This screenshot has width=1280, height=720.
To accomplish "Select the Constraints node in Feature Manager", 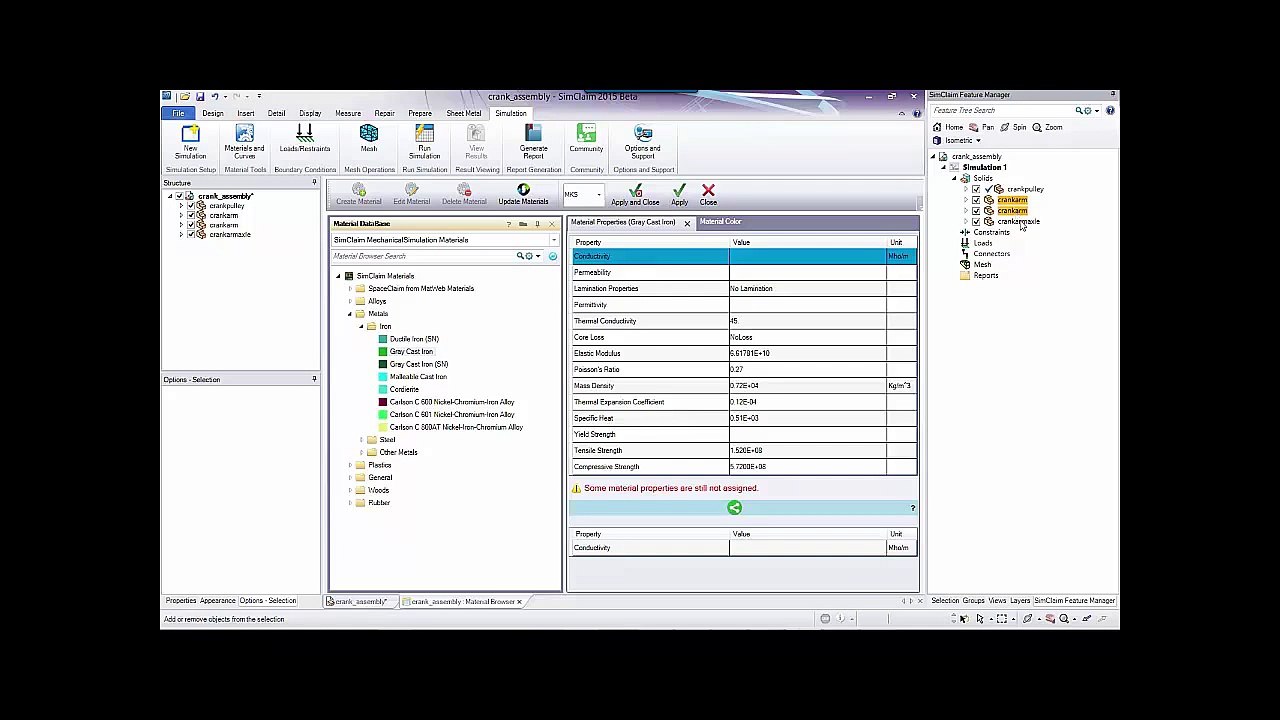I will pos(991,232).
